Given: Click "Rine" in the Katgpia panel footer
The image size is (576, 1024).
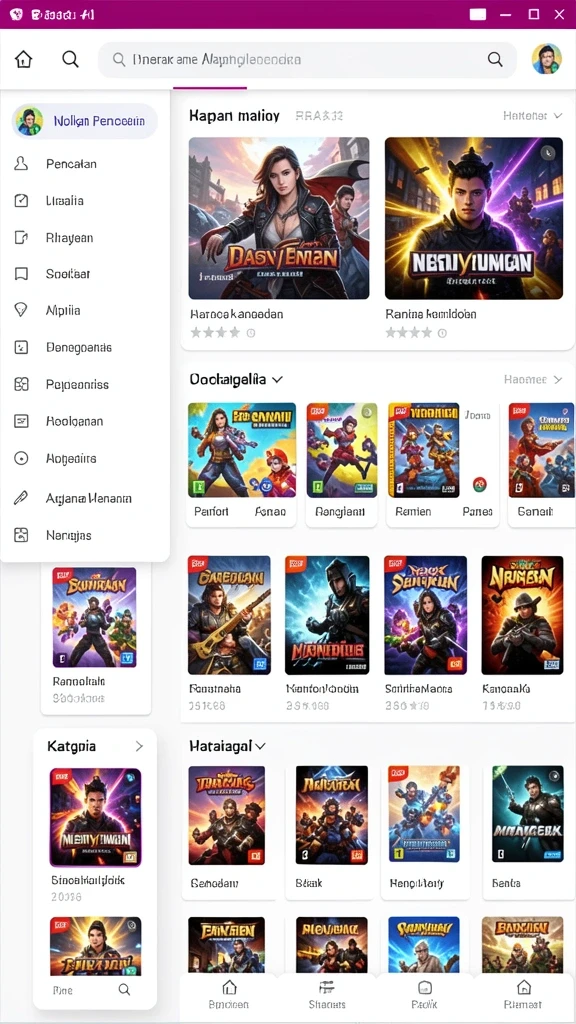Looking at the screenshot, I should coord(62,991).
